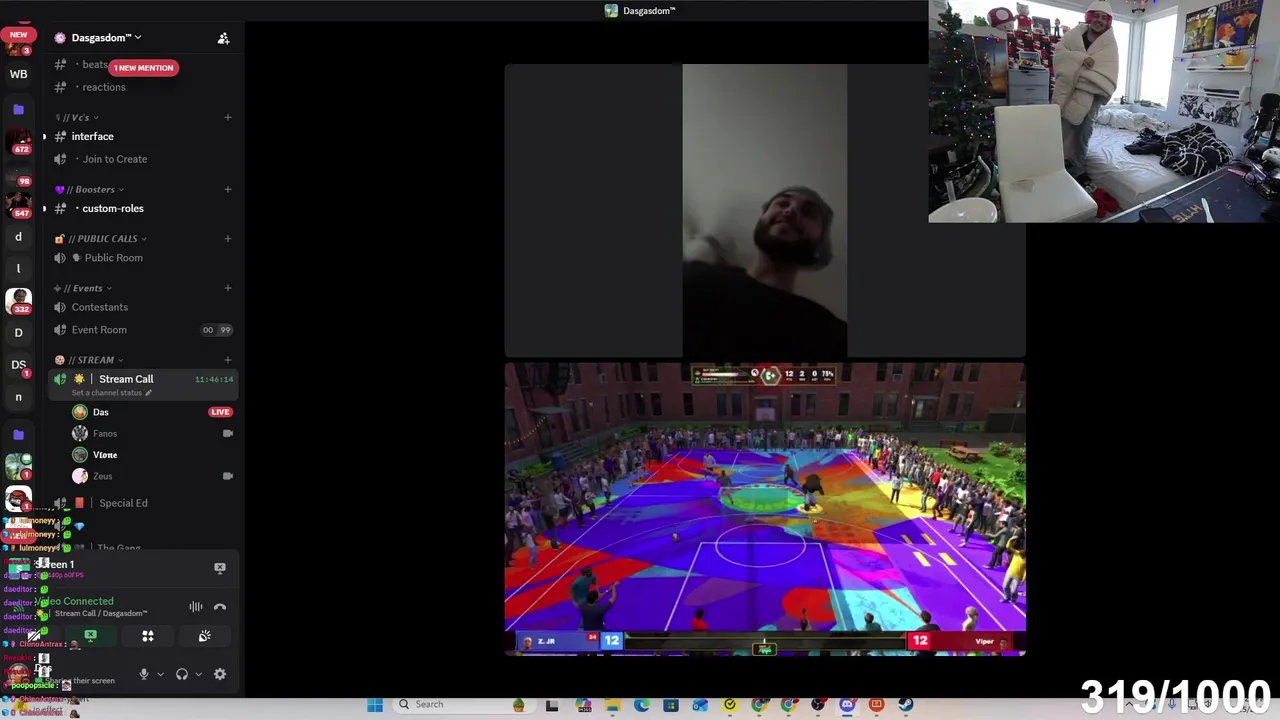Open Microsoft Edge from the taskbar
Image resolution: width=1280 pixels, height=720 pixels.
pos(641,705)
